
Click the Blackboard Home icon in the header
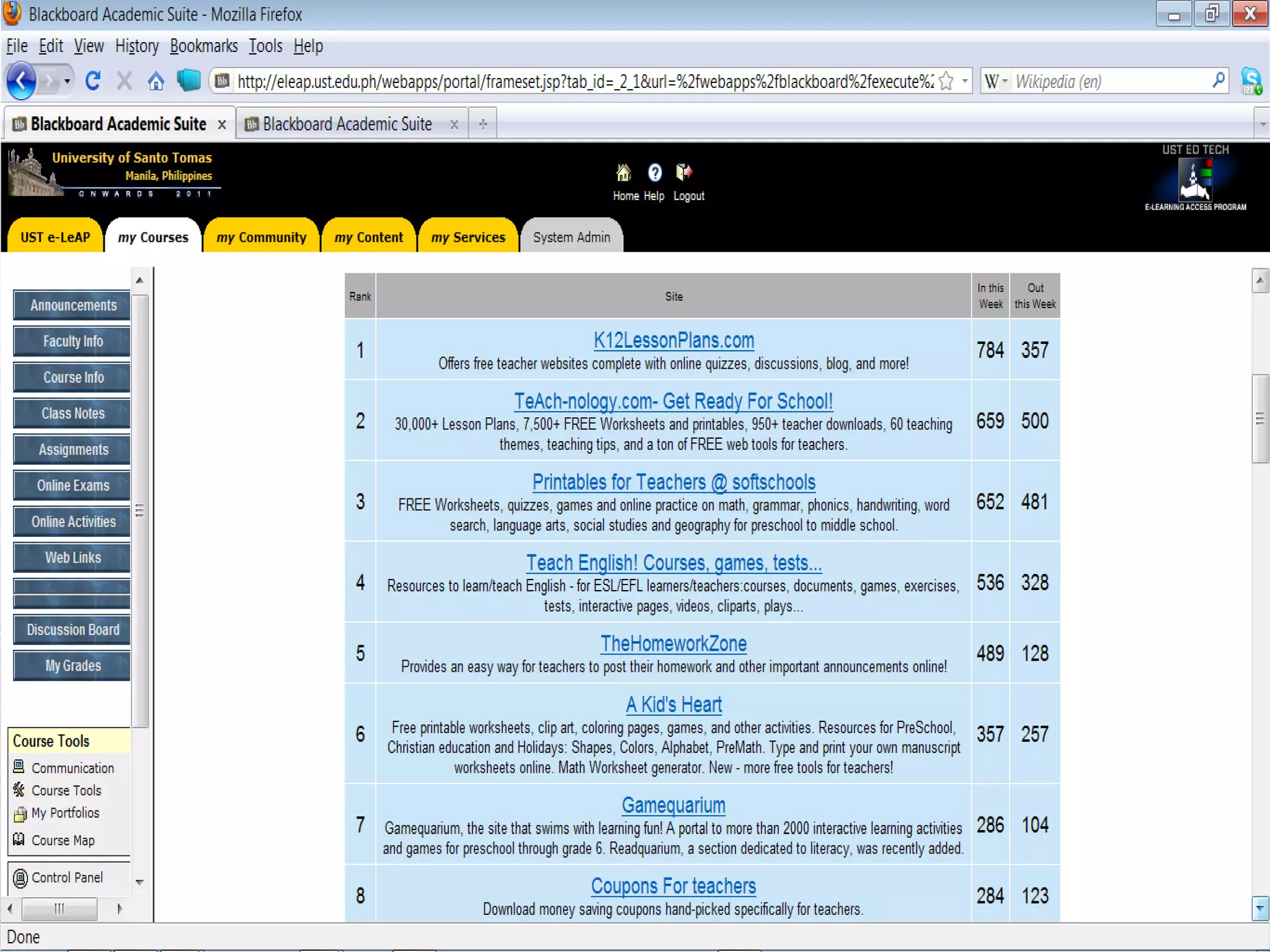coord(624,173)
